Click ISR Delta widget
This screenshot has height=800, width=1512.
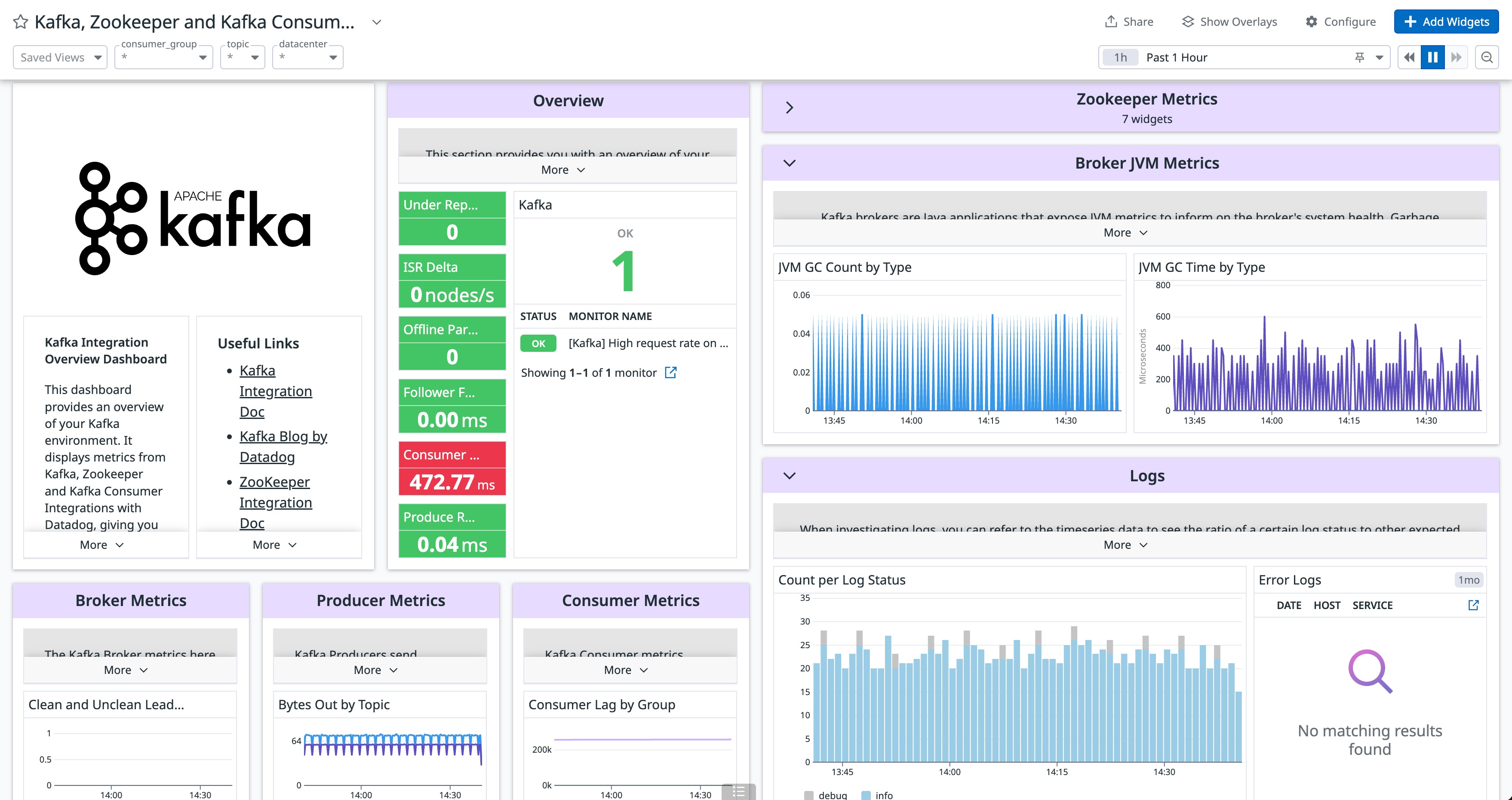click(x=452, y=280)
